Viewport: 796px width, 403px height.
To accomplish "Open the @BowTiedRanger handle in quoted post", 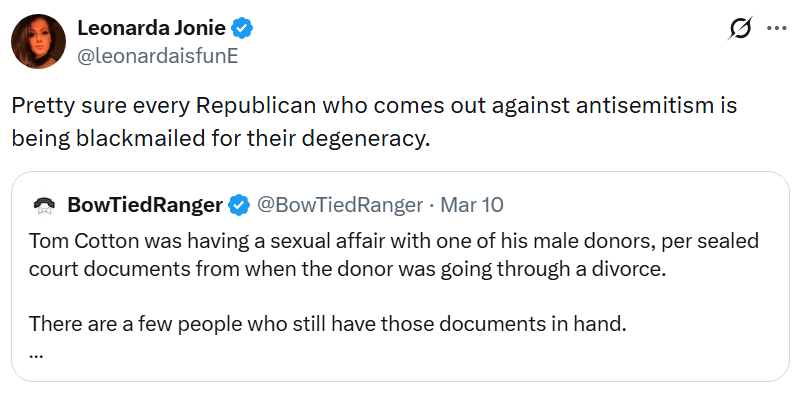I will point(340,206).
